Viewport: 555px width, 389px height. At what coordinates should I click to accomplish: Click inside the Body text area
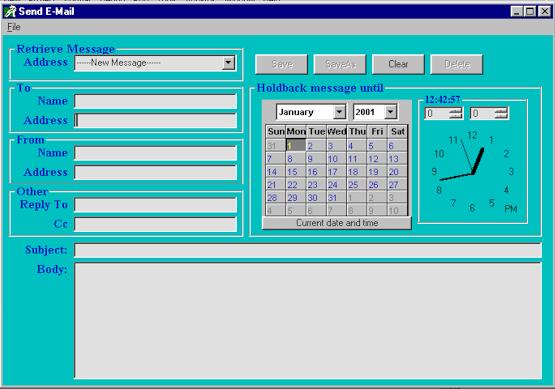[308, 321]
